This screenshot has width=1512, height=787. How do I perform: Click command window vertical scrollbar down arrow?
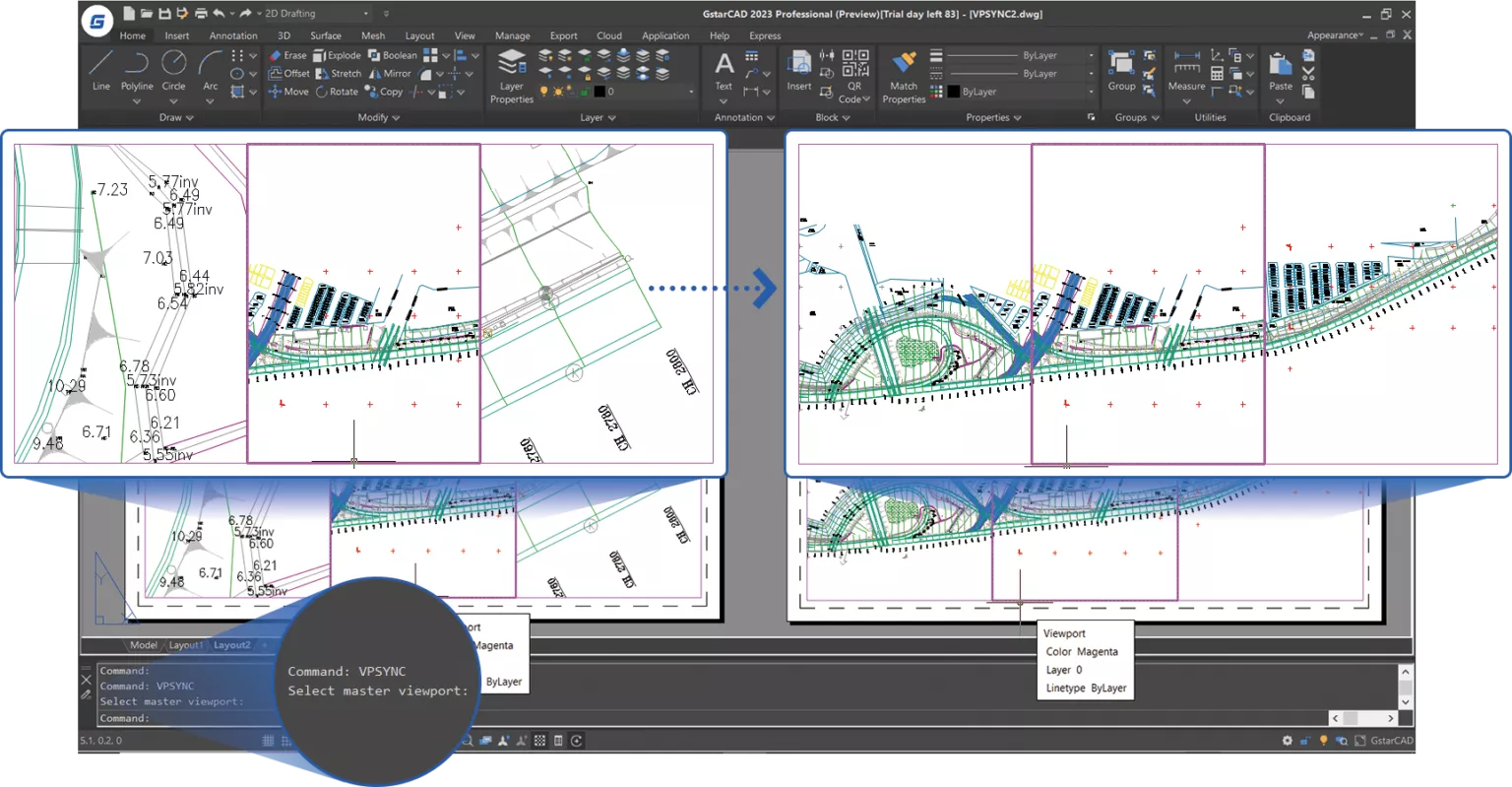click(1406, 701)
